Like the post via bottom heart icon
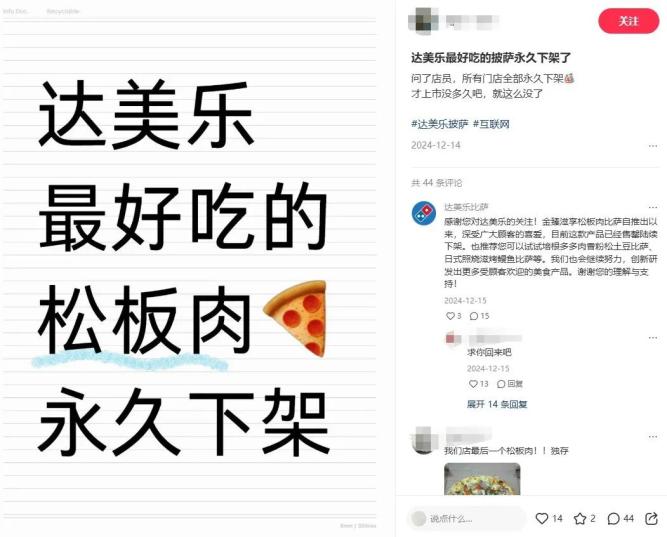The image size is (667, 537). pos(542,518)
